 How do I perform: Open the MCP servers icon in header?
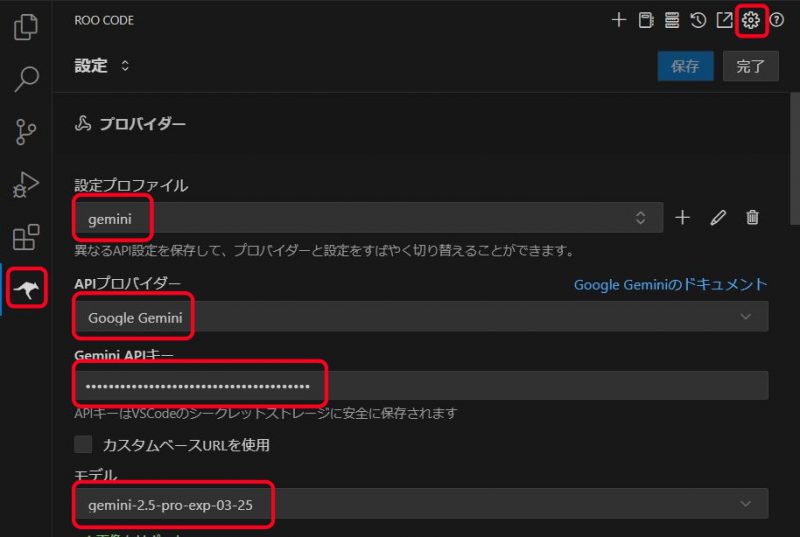[x=672, y=20]
